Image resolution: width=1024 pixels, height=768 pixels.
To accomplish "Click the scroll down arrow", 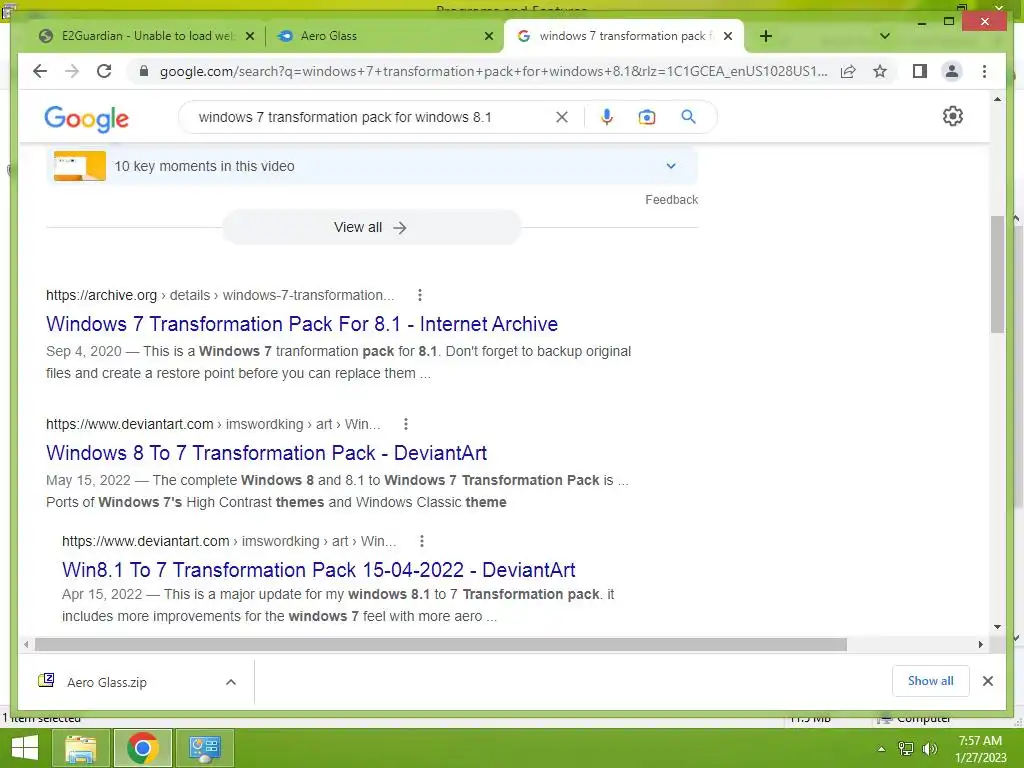I will 997,627.
